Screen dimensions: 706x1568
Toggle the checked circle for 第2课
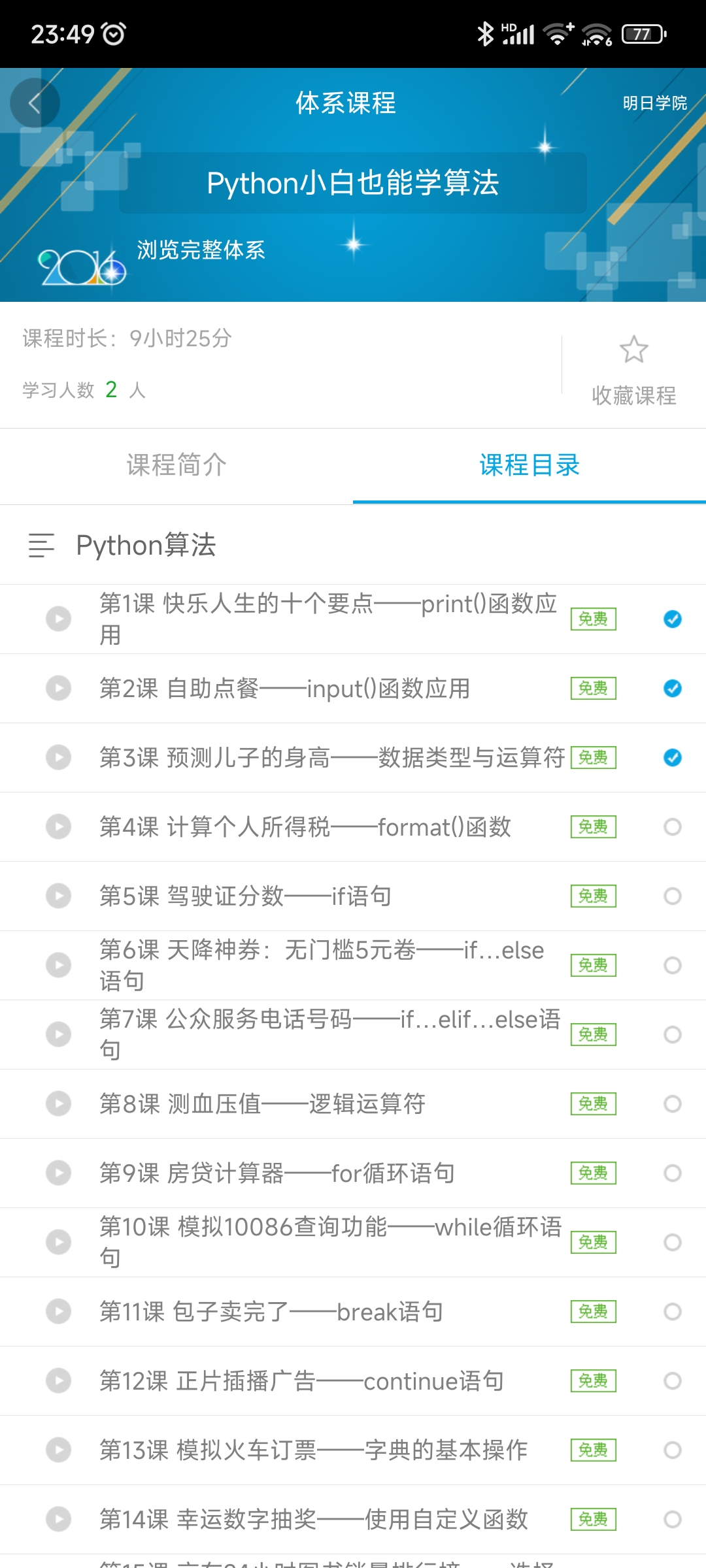point(672,688)
